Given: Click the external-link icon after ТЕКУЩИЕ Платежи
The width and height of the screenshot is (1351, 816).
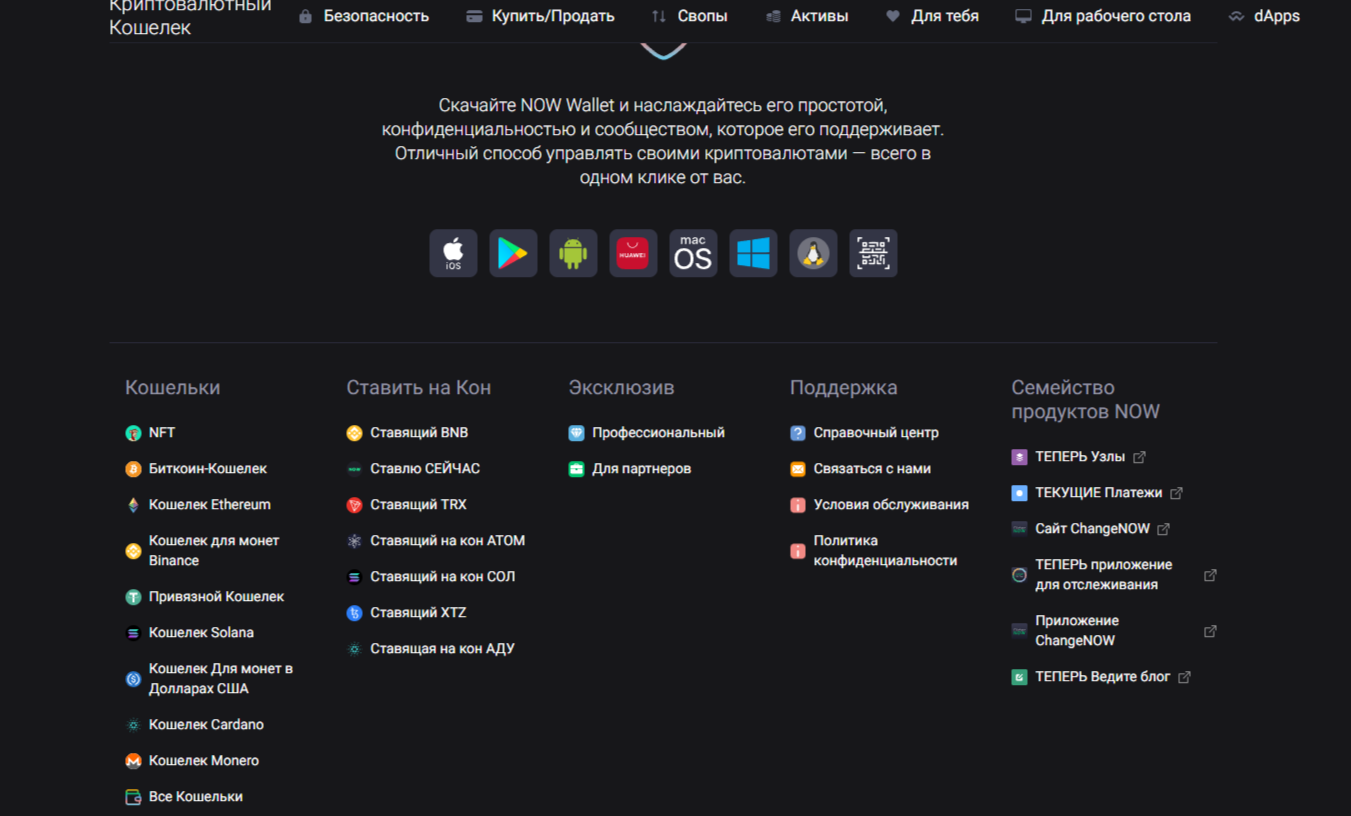Looking at the screenshot, I should point(1177,493).
